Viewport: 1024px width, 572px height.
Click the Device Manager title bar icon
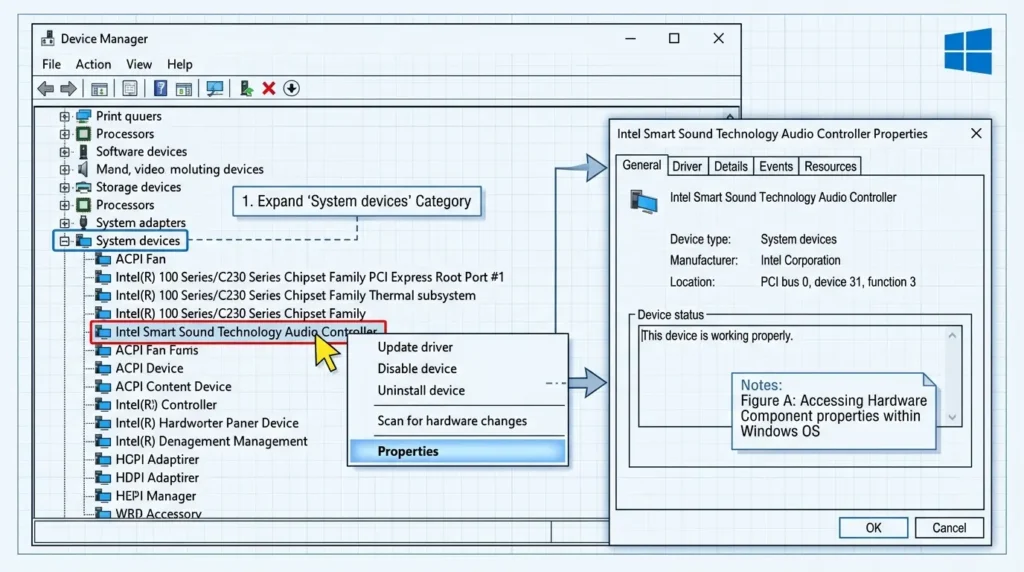tap(48, 39)
